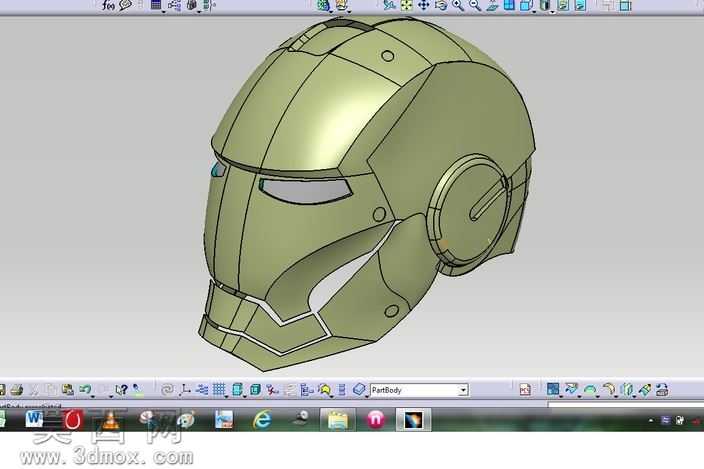This screenshot has height=469, width=704.
Task: Click the pink round taskbar icon
Action: point(376,420)
